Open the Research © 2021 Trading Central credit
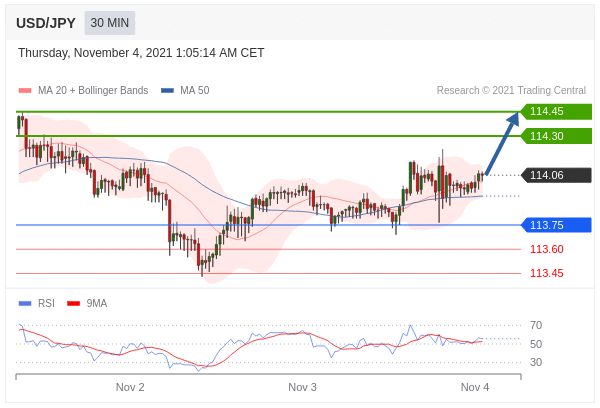Screen dimensions: 600x408 [x=511, y=90]
